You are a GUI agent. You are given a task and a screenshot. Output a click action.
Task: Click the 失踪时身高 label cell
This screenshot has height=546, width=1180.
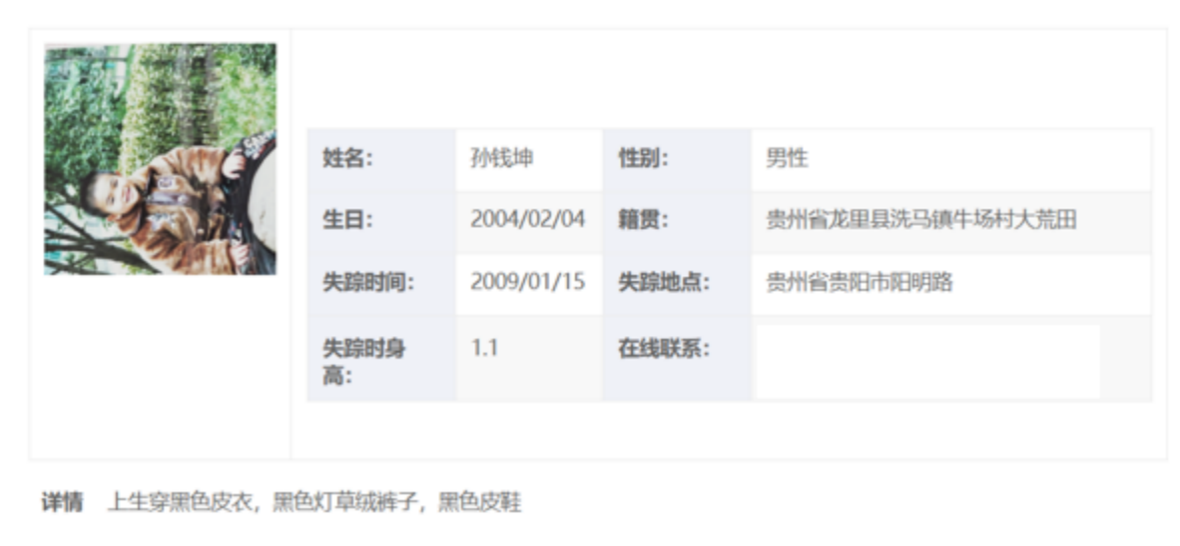click(362, 361)
